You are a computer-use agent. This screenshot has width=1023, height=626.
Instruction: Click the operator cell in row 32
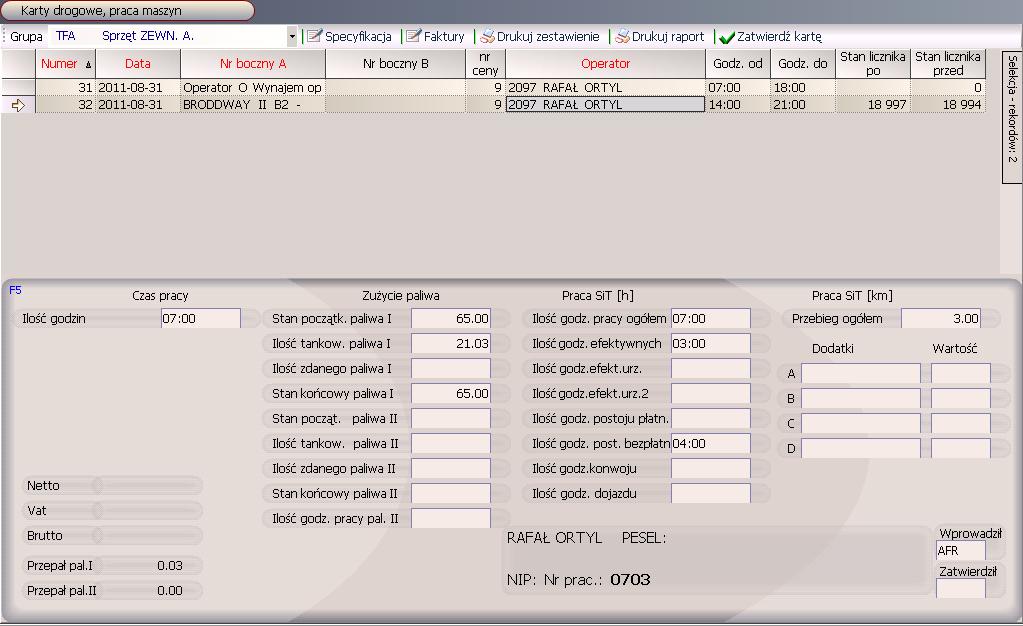(x=605, y=104)
